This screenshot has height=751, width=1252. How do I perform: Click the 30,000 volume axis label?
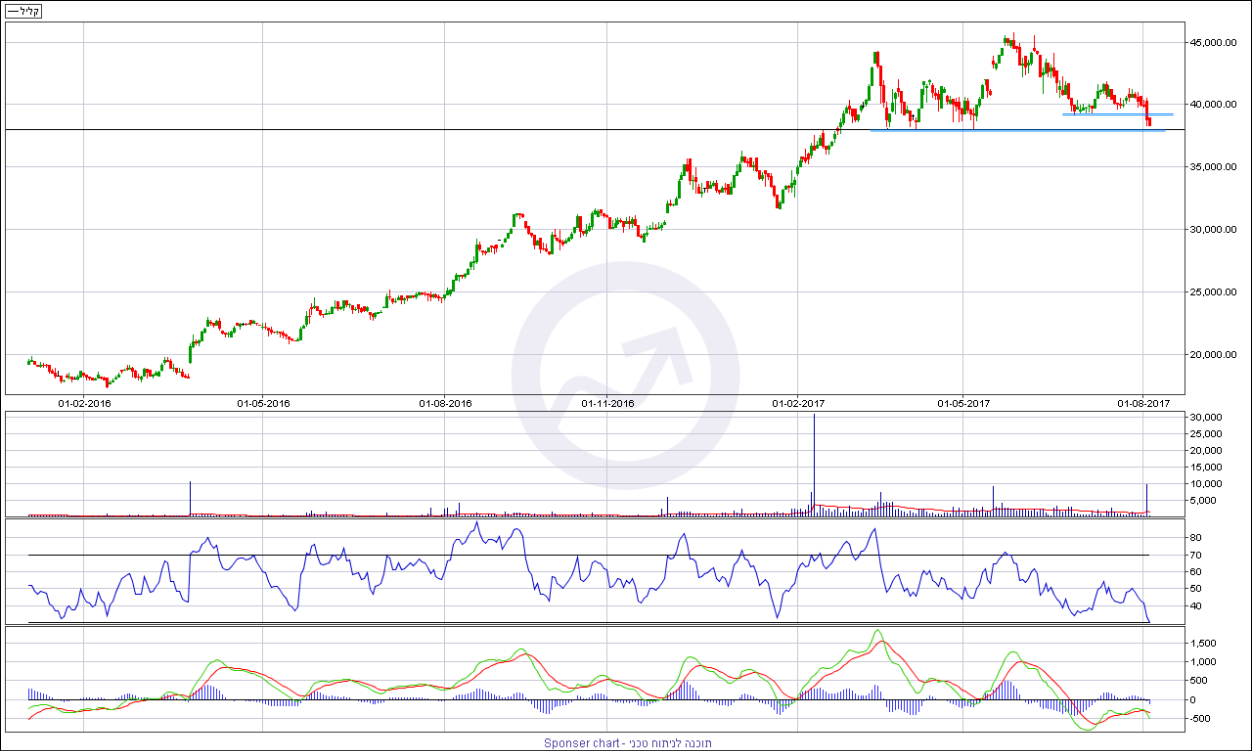pos(1204,417)
